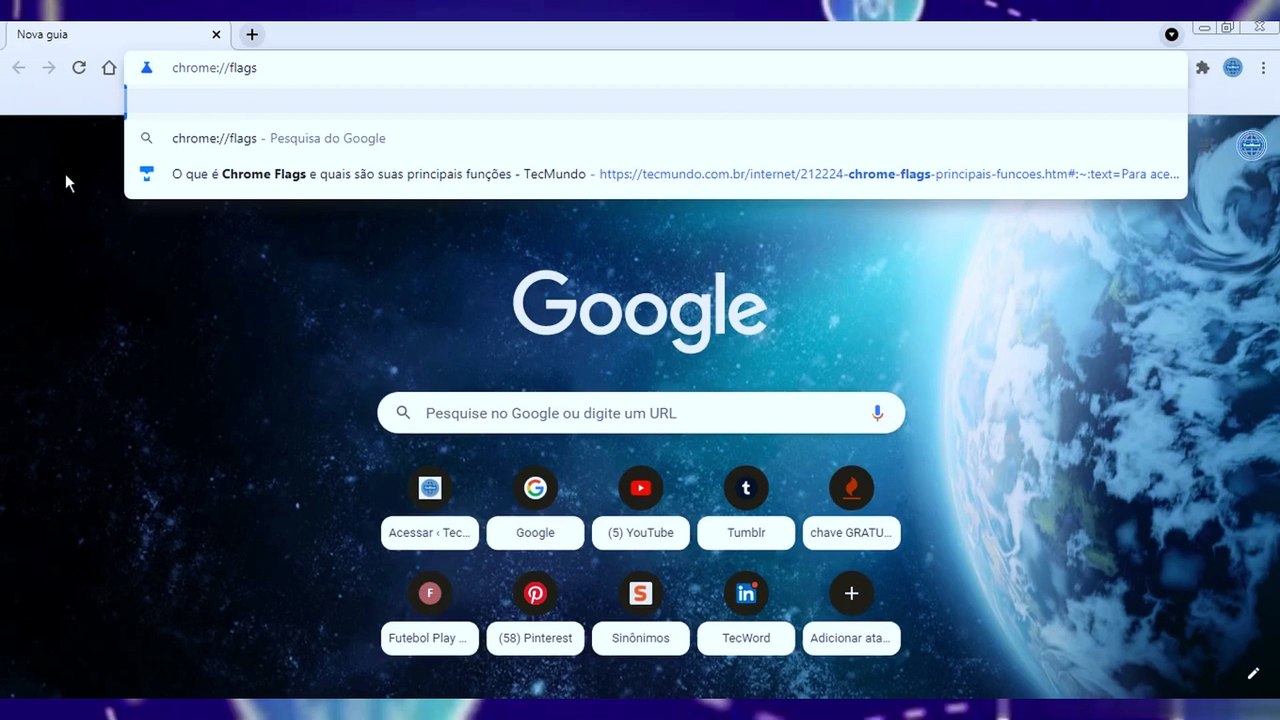
Task: Open the 'chave GRATU...' shortcut
Action: pos(851,507)
